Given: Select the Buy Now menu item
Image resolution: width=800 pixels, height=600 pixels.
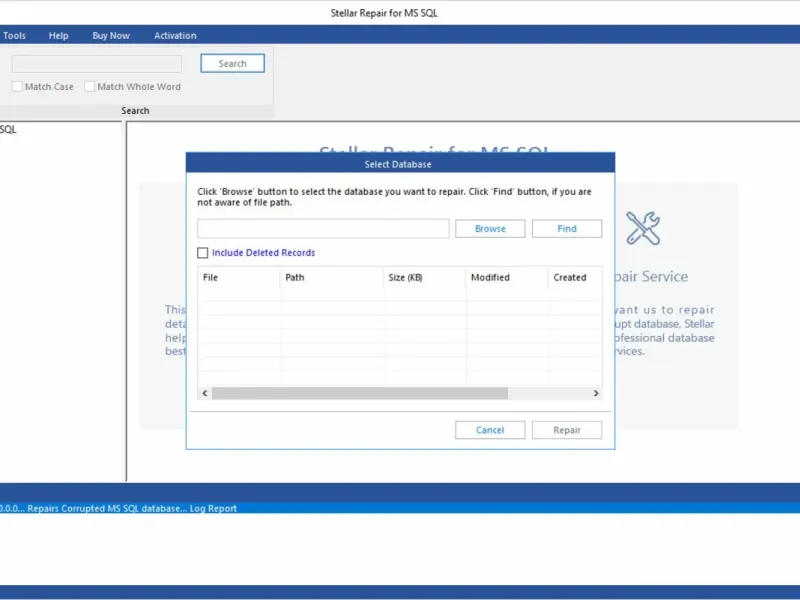Looking at the screenshot, I should [x=111, y=36].
